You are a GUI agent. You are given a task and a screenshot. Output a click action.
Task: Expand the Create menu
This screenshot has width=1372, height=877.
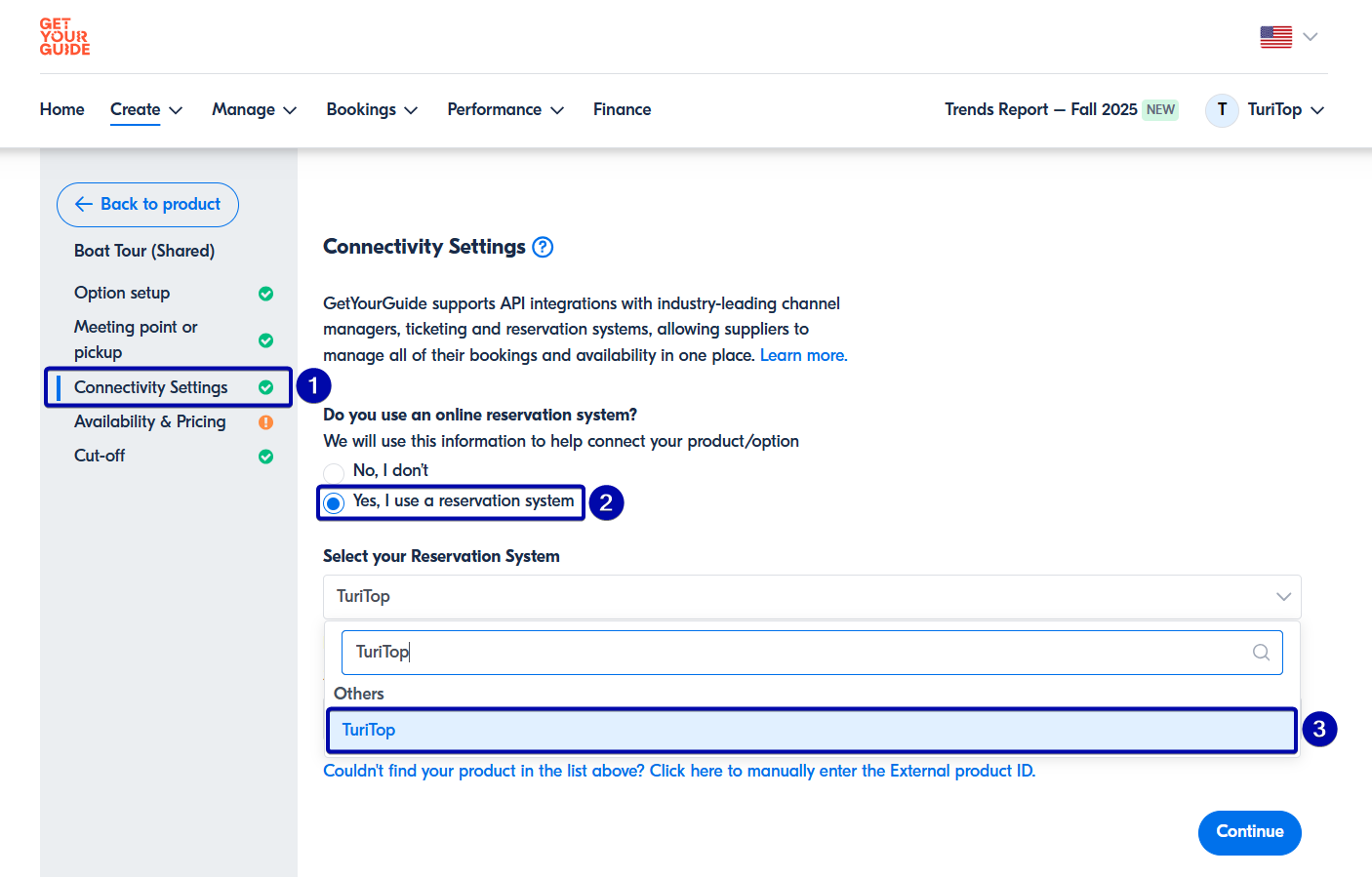click(x=146, y=110)
